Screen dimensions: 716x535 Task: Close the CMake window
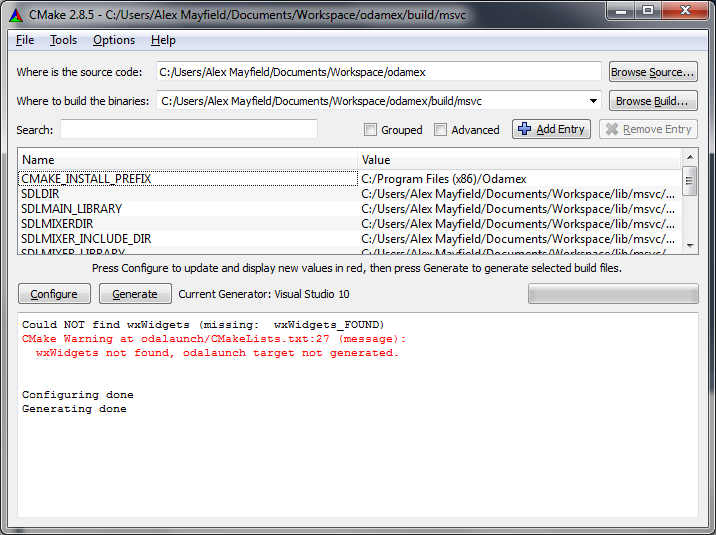click(x=685, y=11)
